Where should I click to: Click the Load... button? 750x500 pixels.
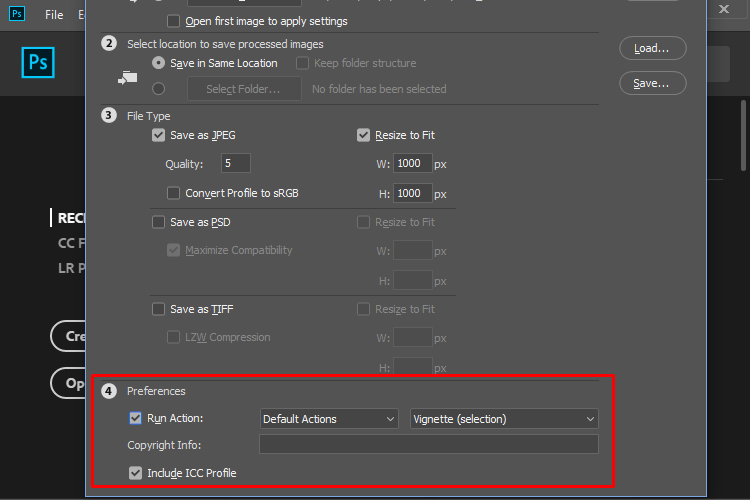pyautogui.click(x=652, y=48)
